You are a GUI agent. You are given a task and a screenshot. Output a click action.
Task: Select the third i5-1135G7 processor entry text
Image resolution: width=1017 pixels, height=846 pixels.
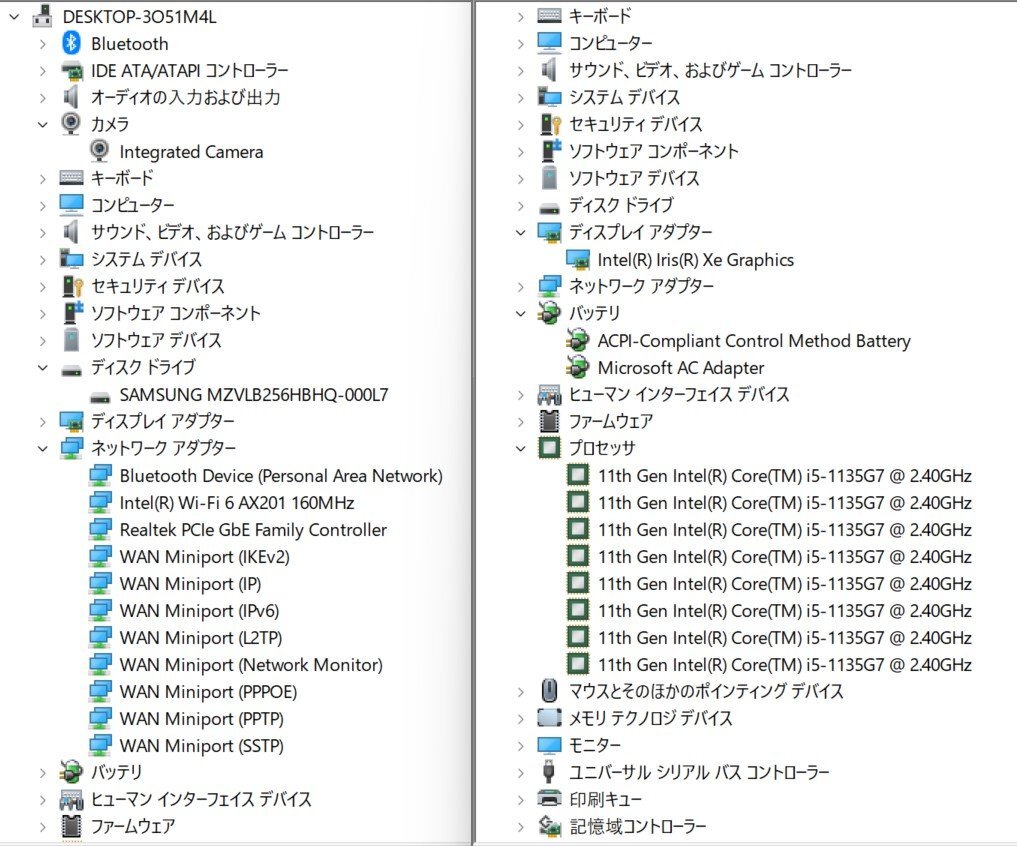coord(784,530)
